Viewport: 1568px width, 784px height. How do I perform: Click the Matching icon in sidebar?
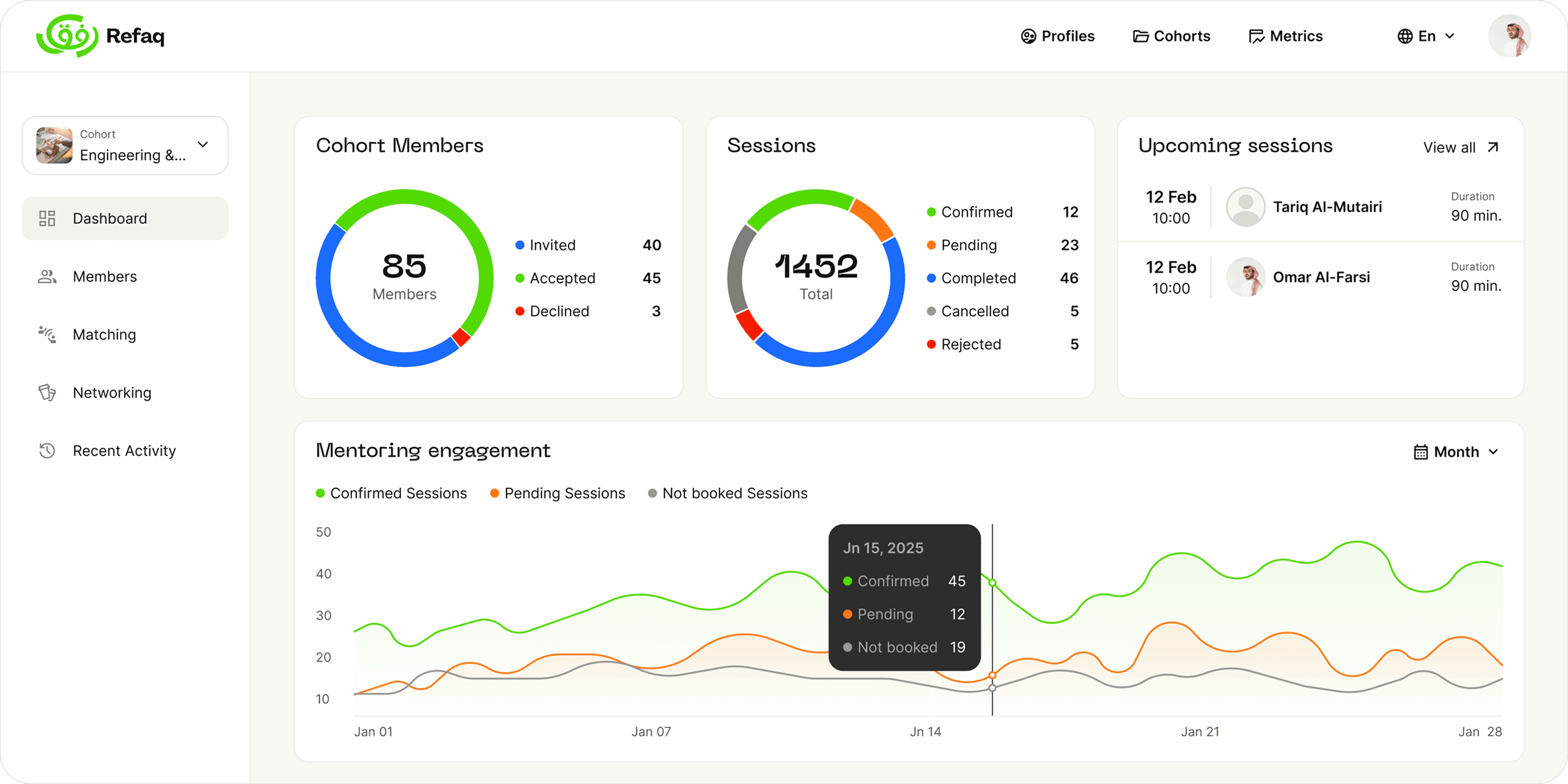tap(47, 335)
